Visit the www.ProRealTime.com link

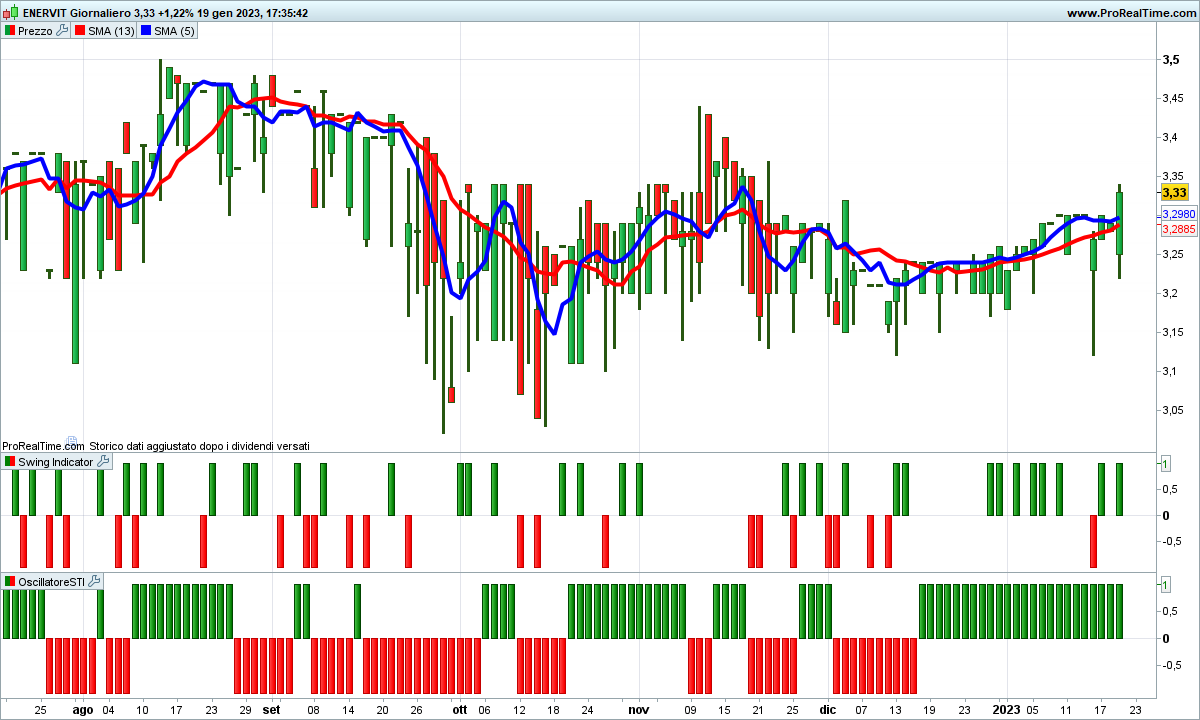[x=1131, y=13]
